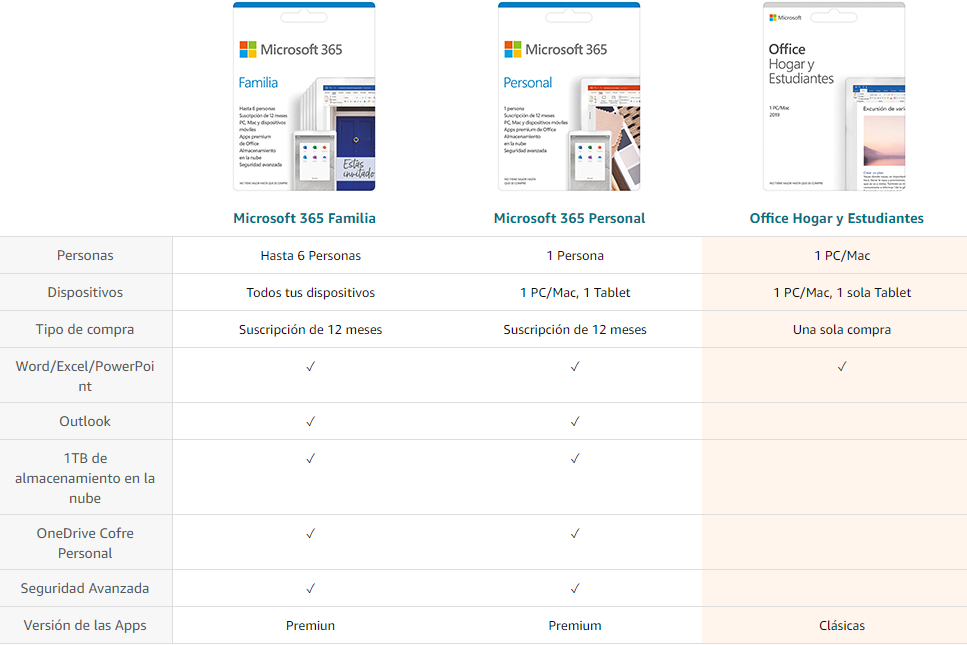Screen dimensions: 967x645
Task: Select the 1 PC/Mac, 1 Tablet cell
Action: point(575,292)
